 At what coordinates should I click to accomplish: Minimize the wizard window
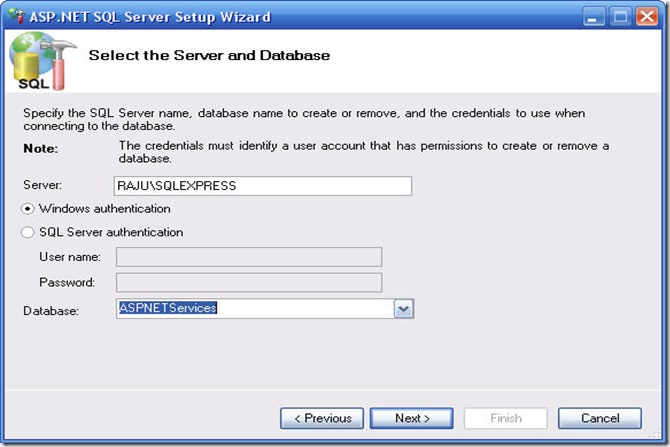(x=594, y=17)
